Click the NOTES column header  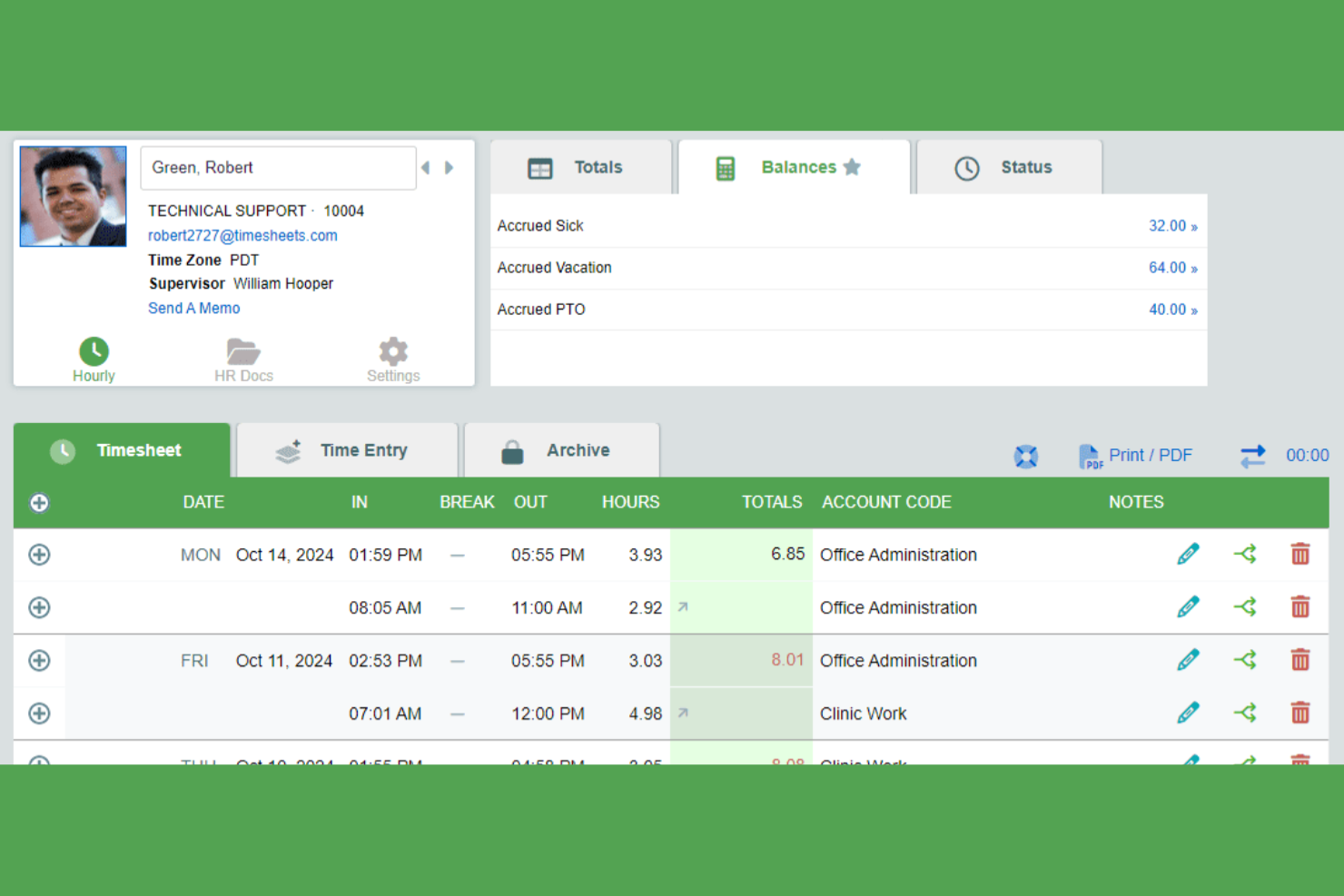coord(1136,502)
